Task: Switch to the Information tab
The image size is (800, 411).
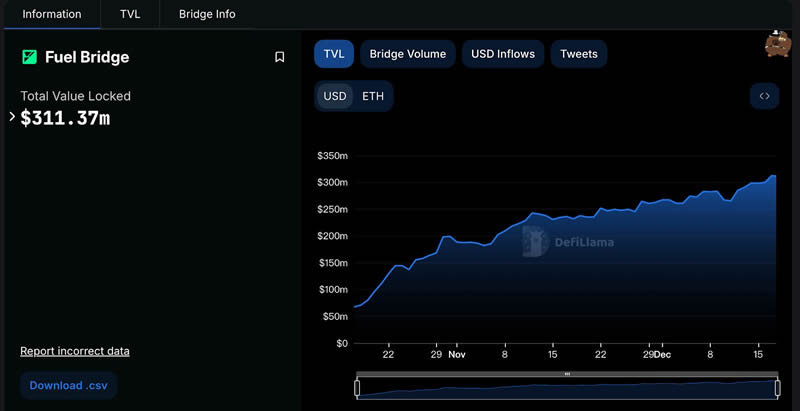Action: pyautogui.click(x=52, y=14)
